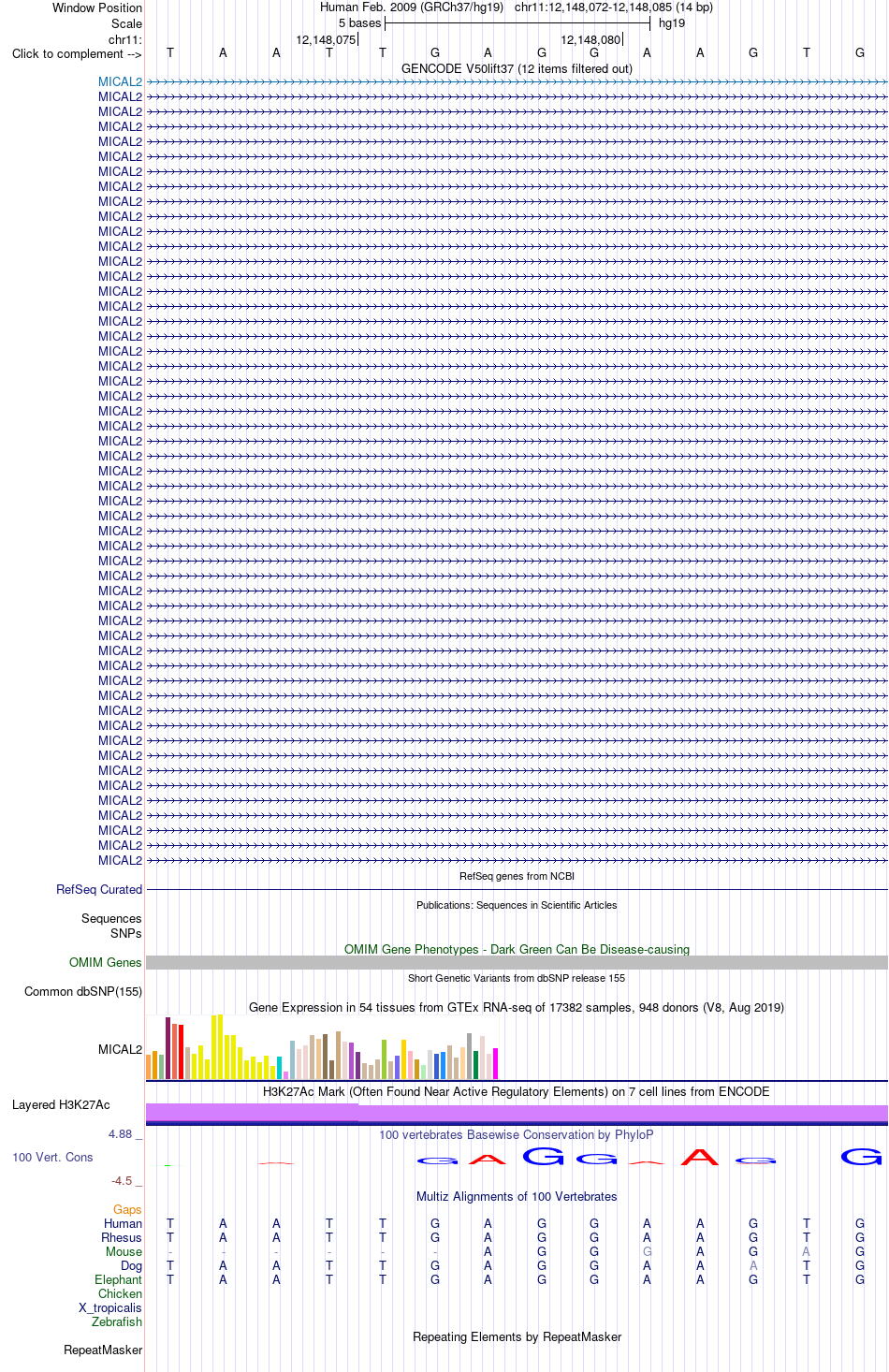Click the Scale label
This screenshot has height=1372, width=889.
[127, 23]
